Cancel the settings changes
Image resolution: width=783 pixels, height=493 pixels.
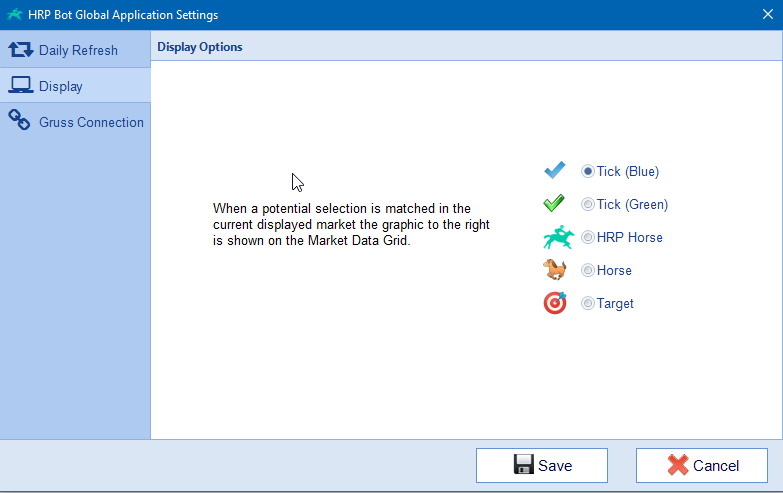[702, 465]
